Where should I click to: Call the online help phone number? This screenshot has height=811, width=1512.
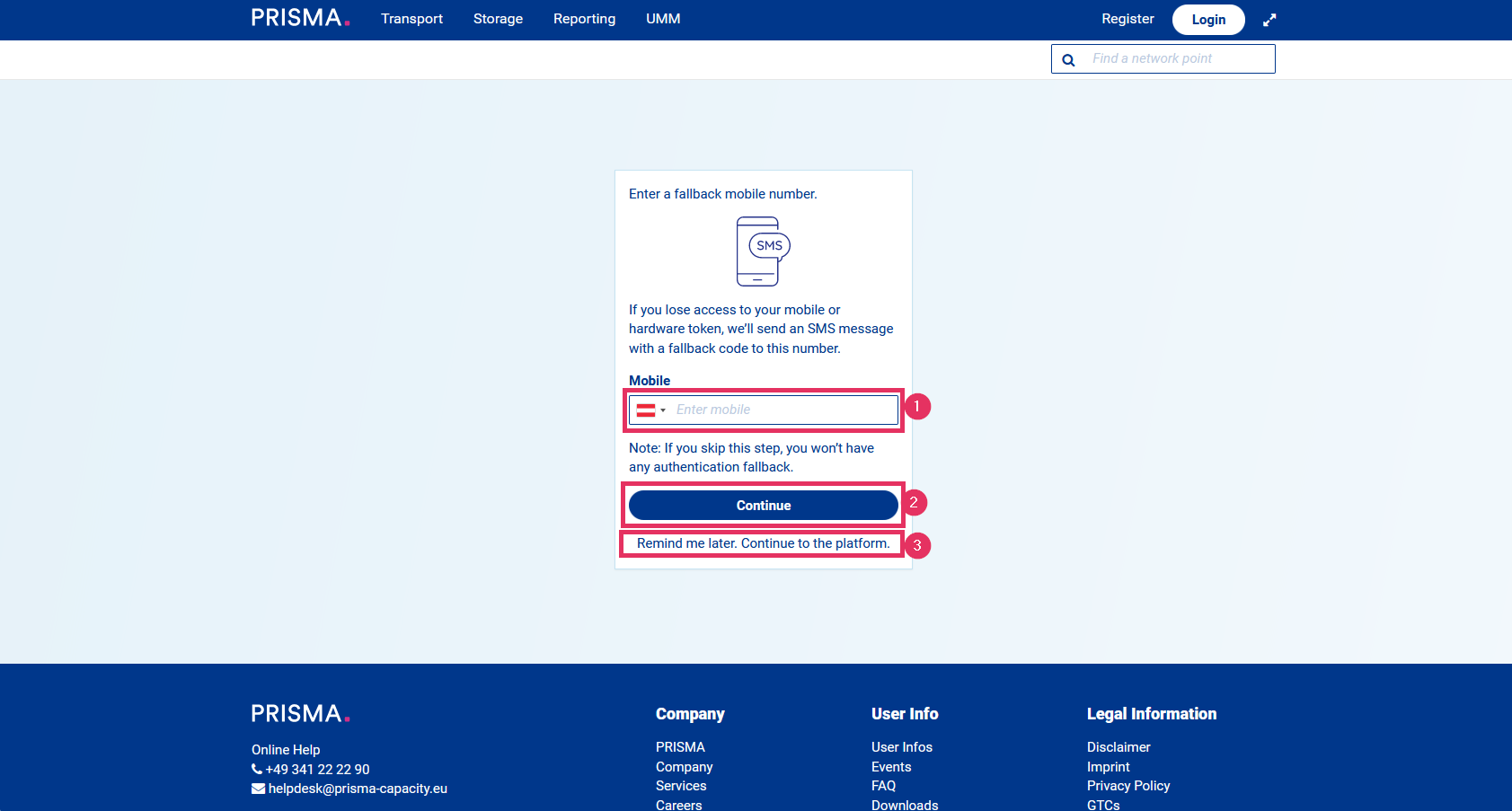click(x=317, y=770)
